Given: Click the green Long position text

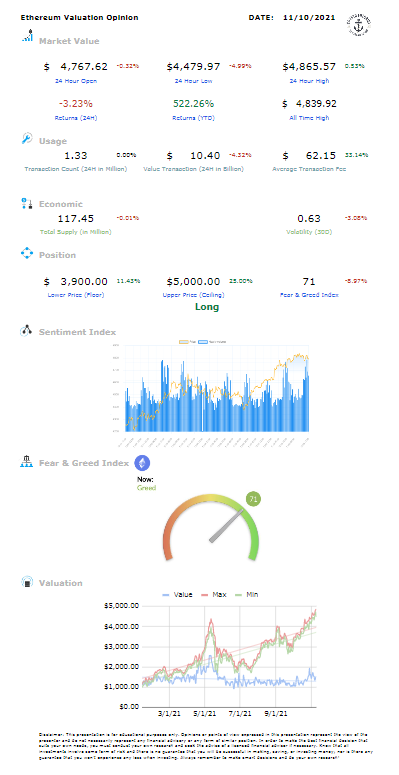Looking at the screenshot, I should 207,307.
